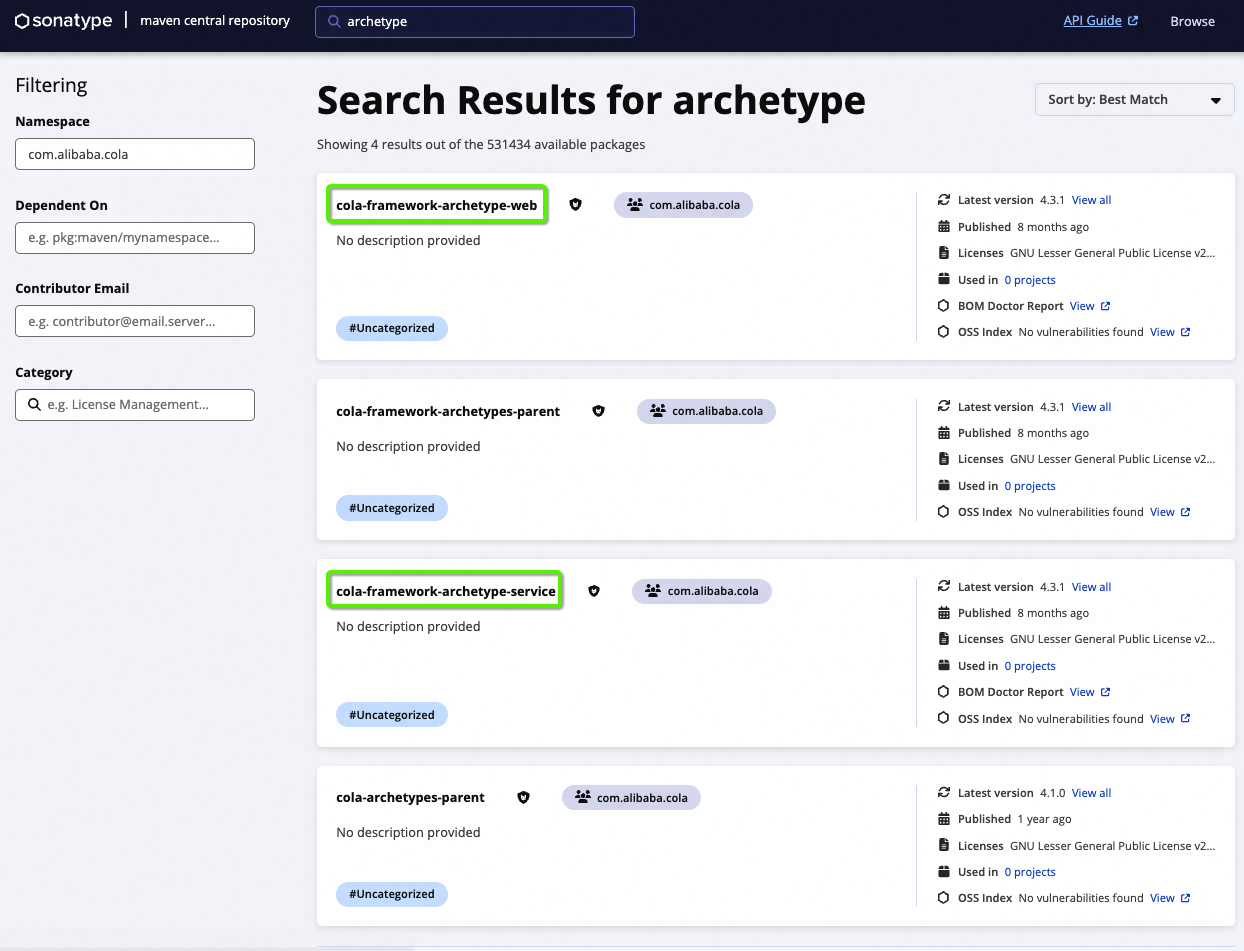Click the Category filter search field
1244x951 pixels.
[x=135, y=404]
